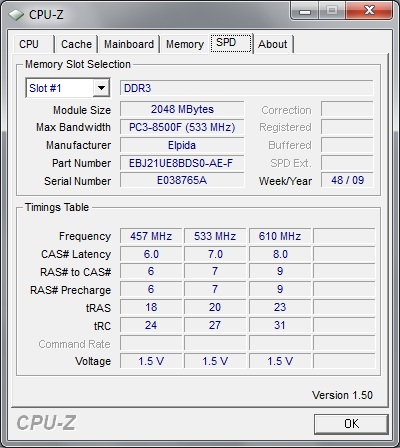The width and height of the screenshot is (400, 448).
Task: Click the Memory Slot Selection group title
Action: coord(78,64)
